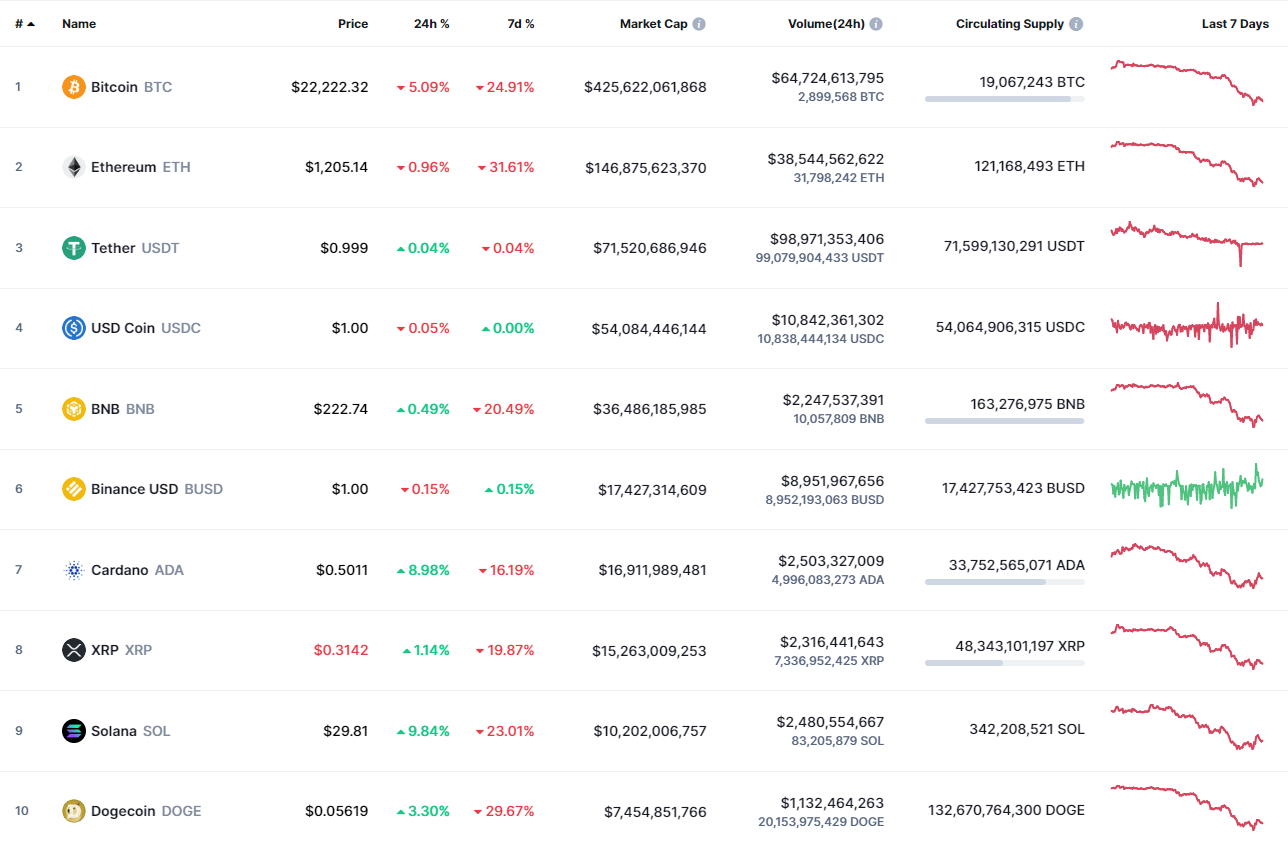Click the Dogecoin logo icon

coord(74,811)
